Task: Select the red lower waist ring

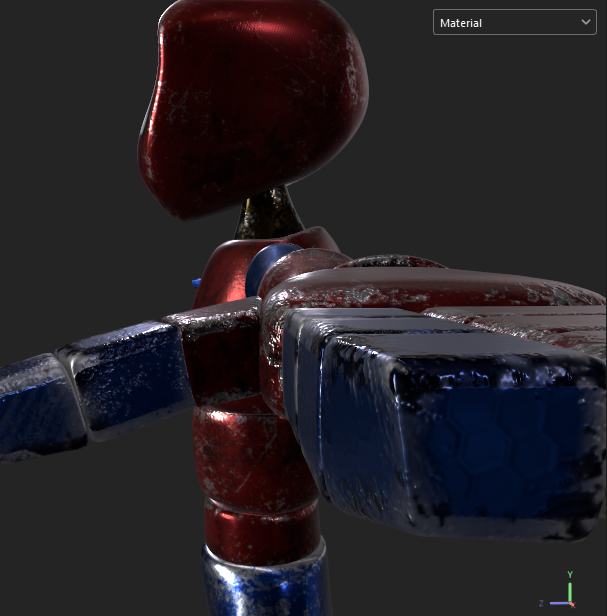Action: (x=260, y=525)
